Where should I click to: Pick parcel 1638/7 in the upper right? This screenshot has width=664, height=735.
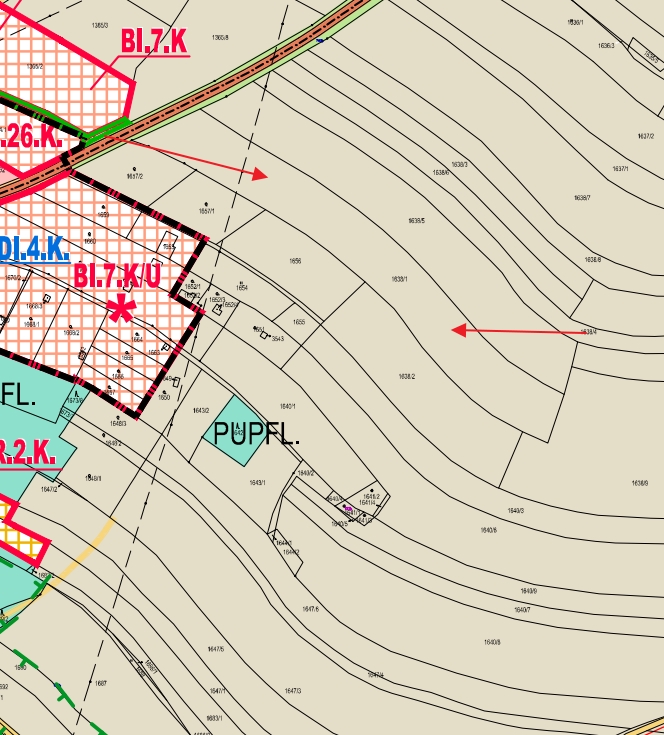582,198
